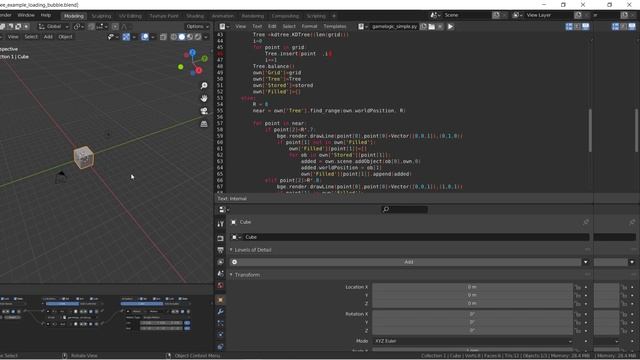Screen dimensions: 640x360
Task: Collapse the Levels of Detail panel
Action: point(231,250)
